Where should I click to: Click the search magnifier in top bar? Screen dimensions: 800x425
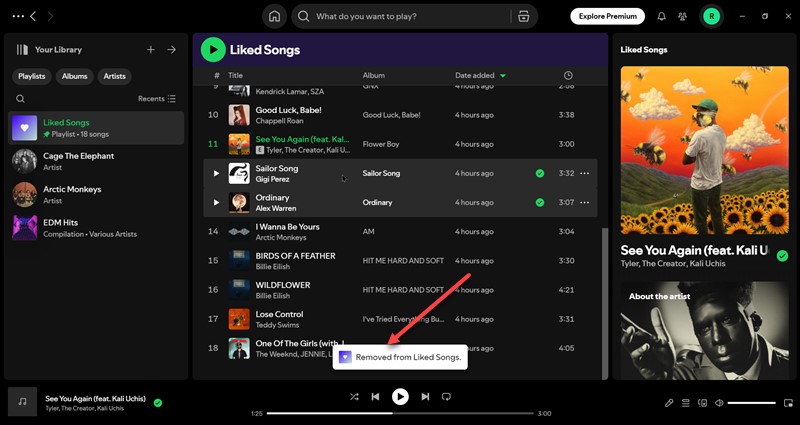304,16
